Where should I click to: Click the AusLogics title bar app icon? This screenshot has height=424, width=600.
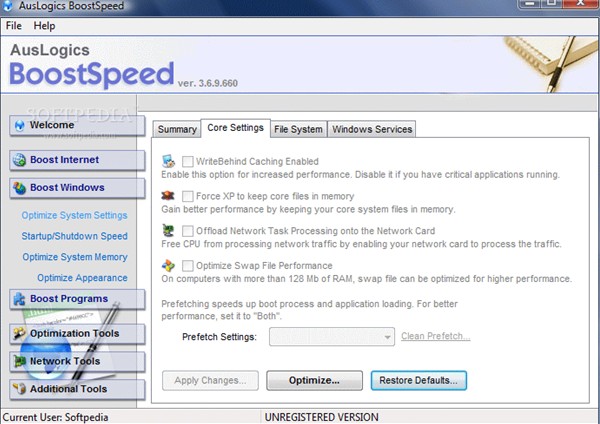(x=8, y=6)
